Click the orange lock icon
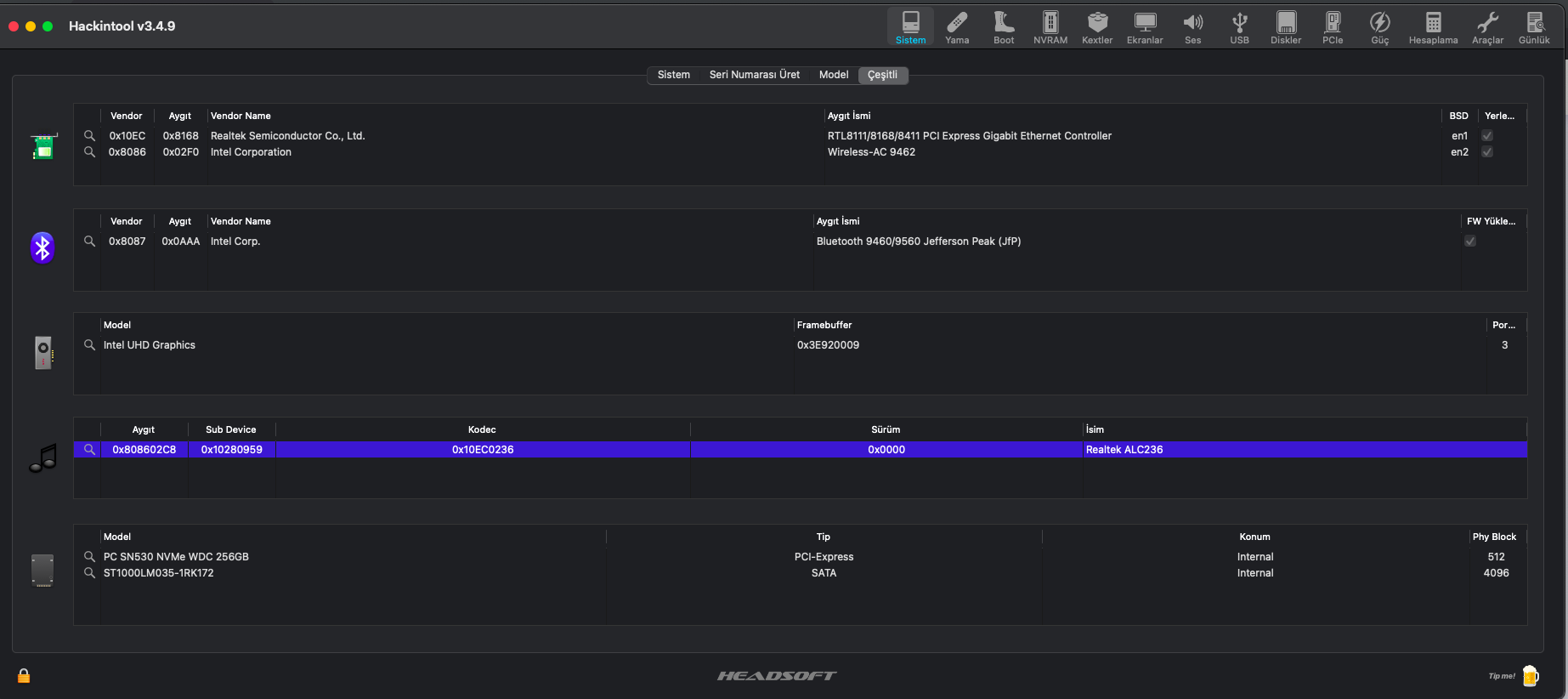Viewport: 1568px width, 699px height. (24, 675)
